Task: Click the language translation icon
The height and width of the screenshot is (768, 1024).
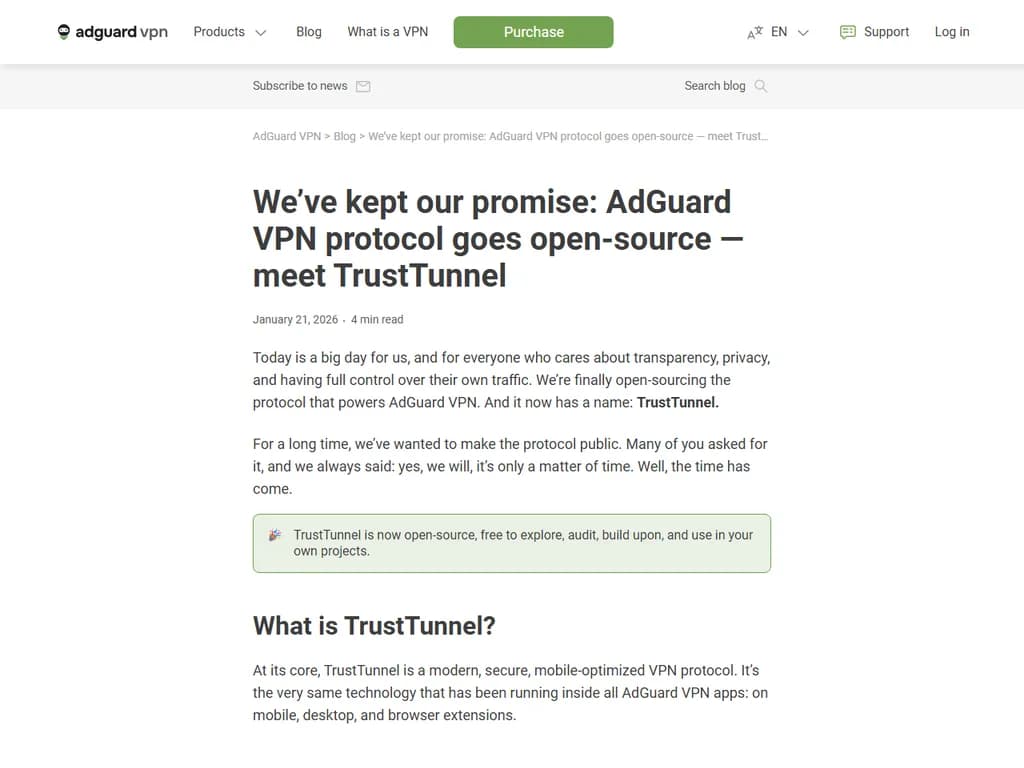Action: tap(755, 31)
